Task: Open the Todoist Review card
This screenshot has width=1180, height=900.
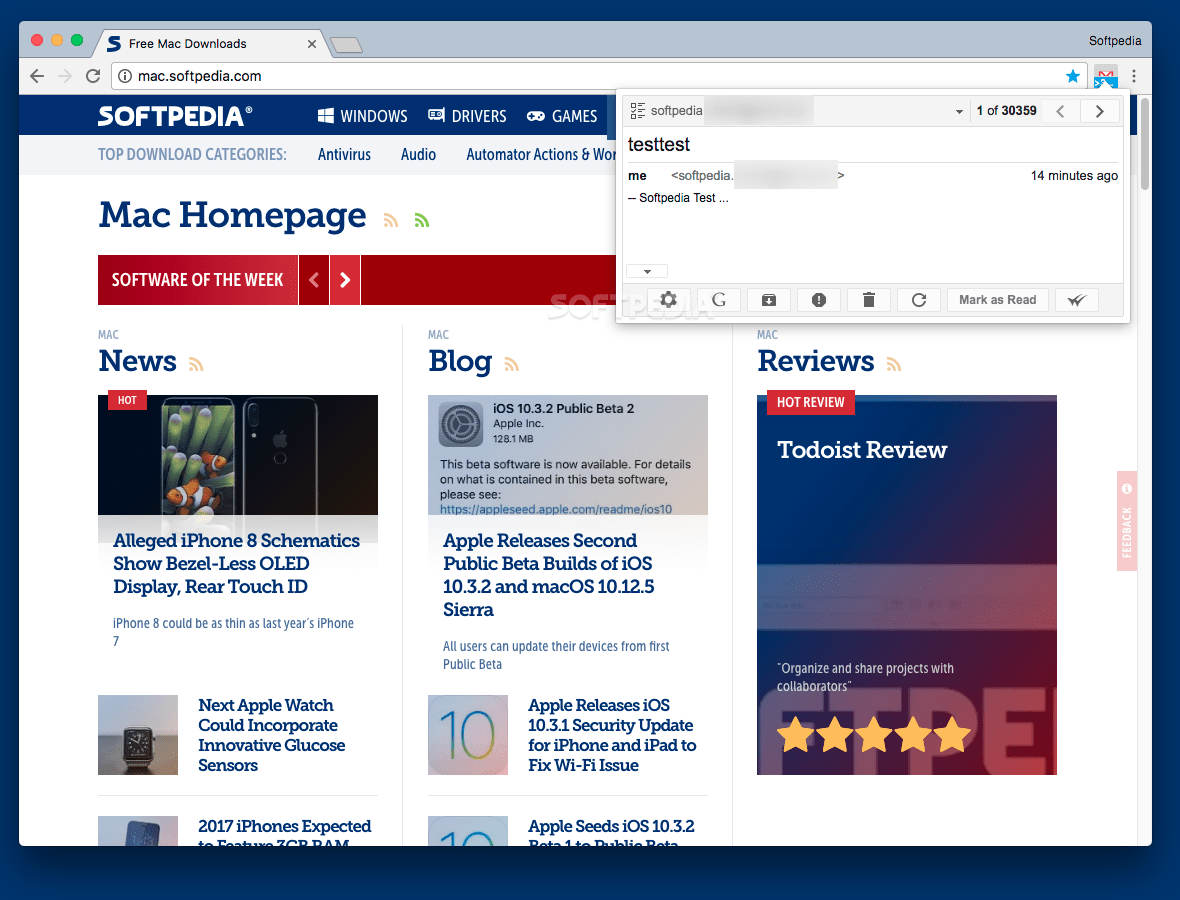Action: click(907, 585)
